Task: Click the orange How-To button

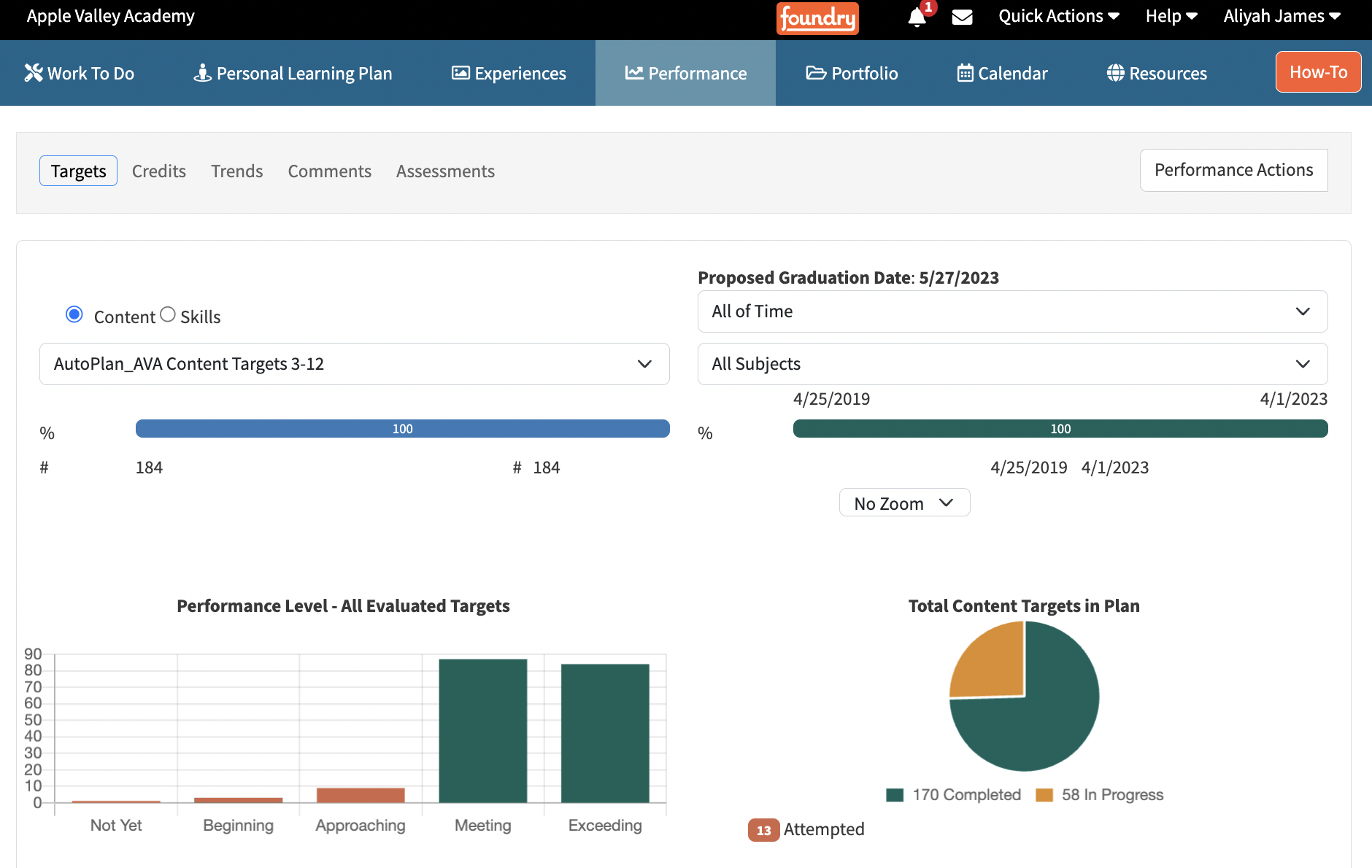Action: click(1318, 72)
